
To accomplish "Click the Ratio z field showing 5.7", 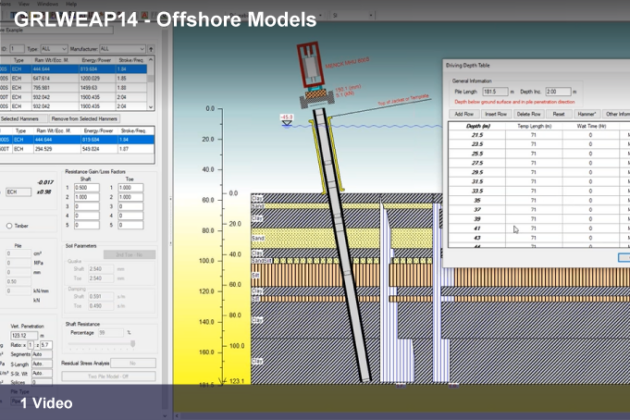I will [46, 345].
